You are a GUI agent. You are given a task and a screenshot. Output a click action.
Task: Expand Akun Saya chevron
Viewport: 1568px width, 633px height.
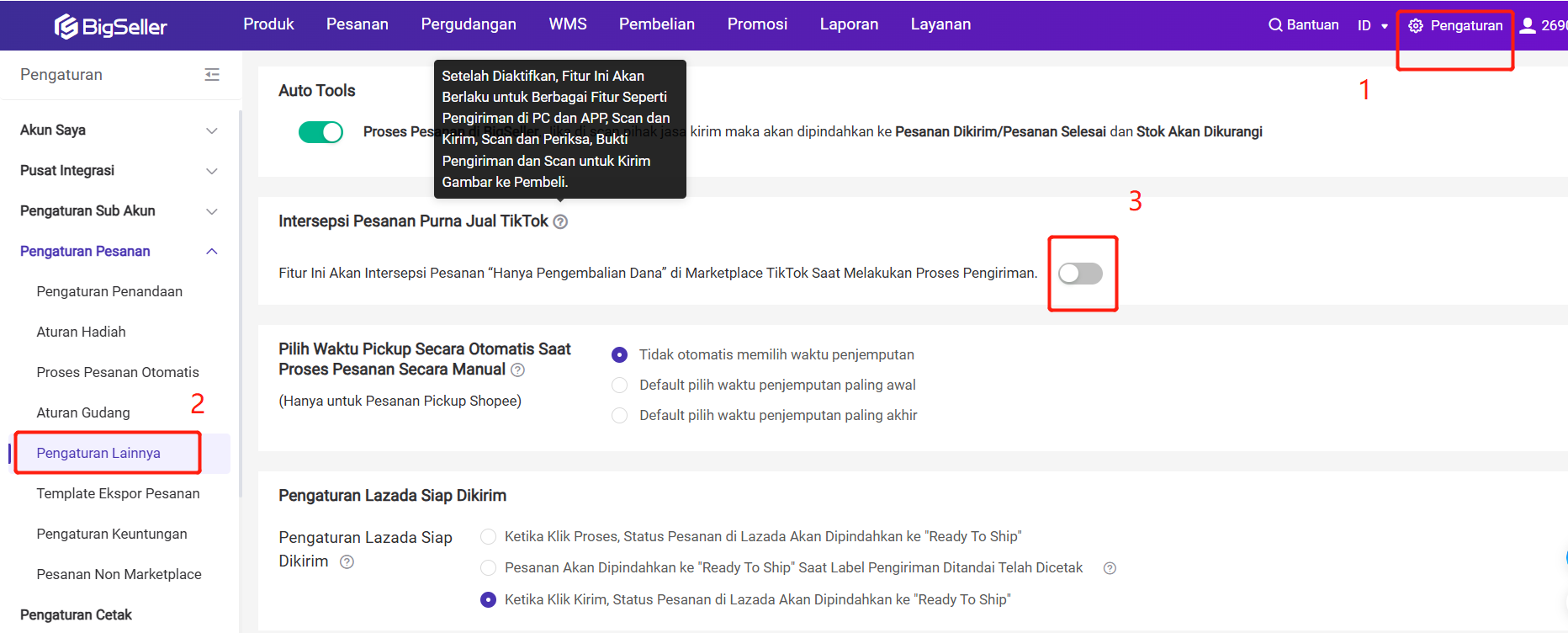pos(212,130)
